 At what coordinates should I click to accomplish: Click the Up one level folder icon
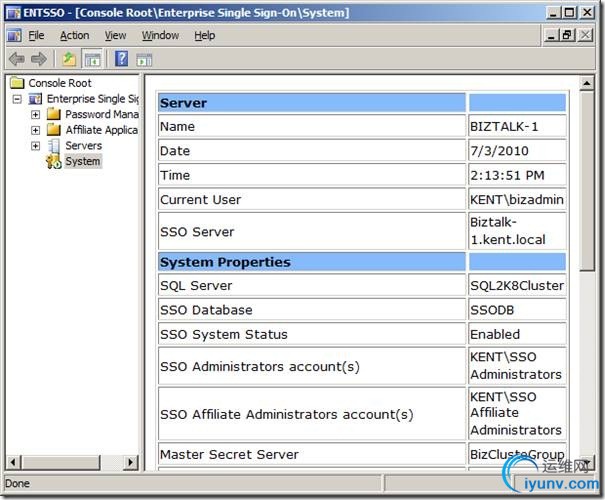click(x=69, y=59)
